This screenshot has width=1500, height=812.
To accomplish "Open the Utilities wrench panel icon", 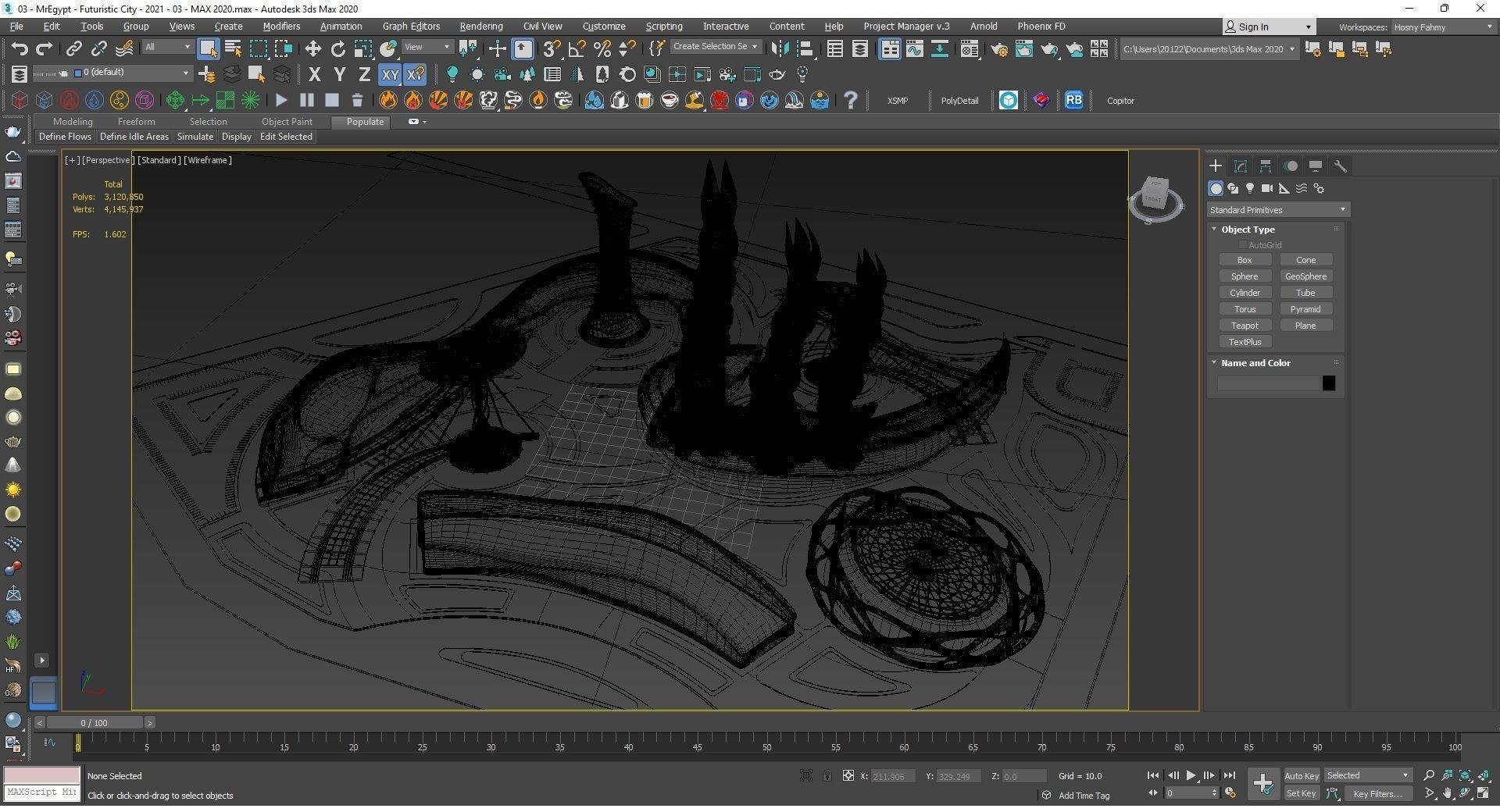I will click(1340, 166).
